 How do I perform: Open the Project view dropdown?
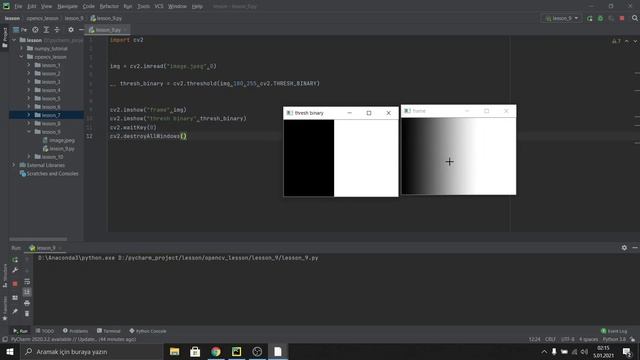tap(20, 30)
